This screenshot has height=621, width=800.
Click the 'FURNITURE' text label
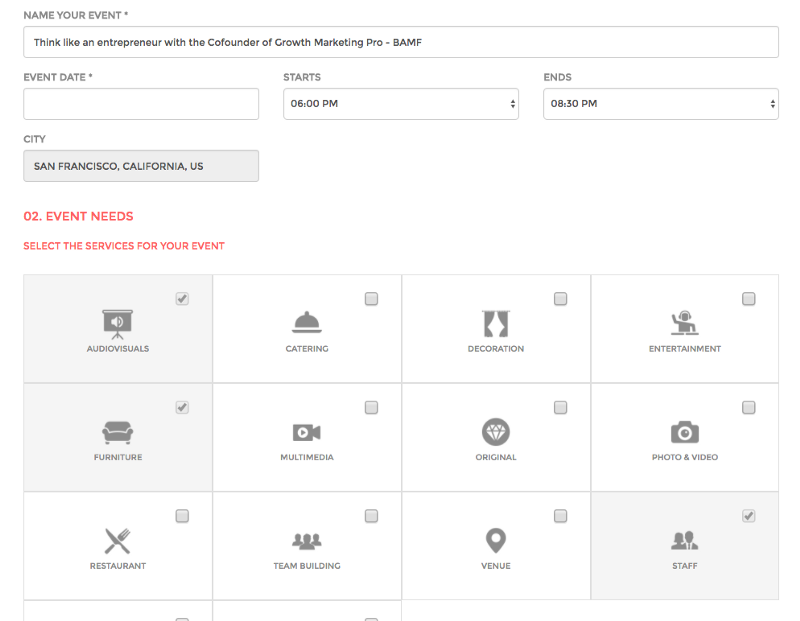click(x=118, y=457)
